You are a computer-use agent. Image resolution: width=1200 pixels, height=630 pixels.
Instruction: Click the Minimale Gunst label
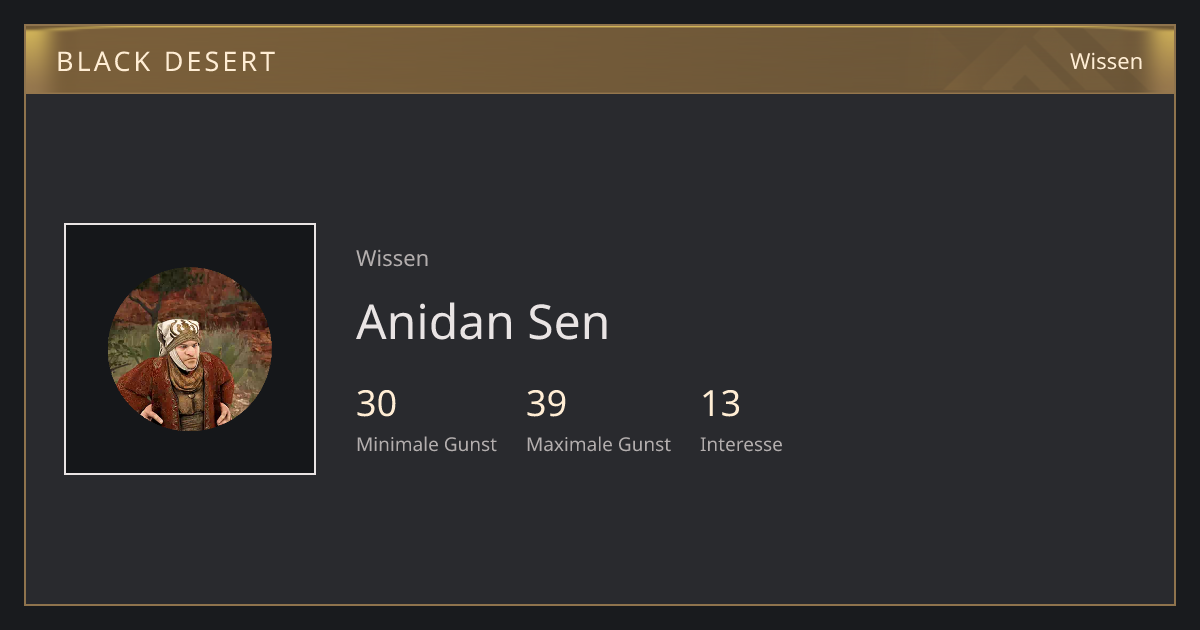pyautogui.click(x=426, y=444)
